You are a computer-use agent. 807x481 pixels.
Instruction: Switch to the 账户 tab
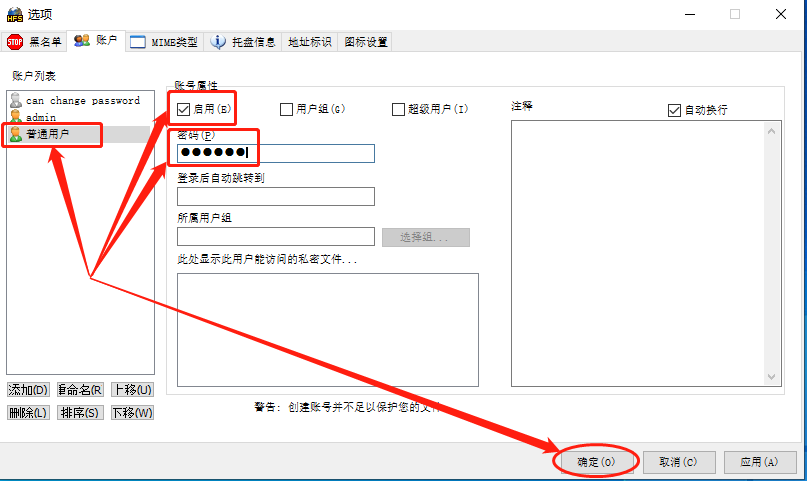96,41
